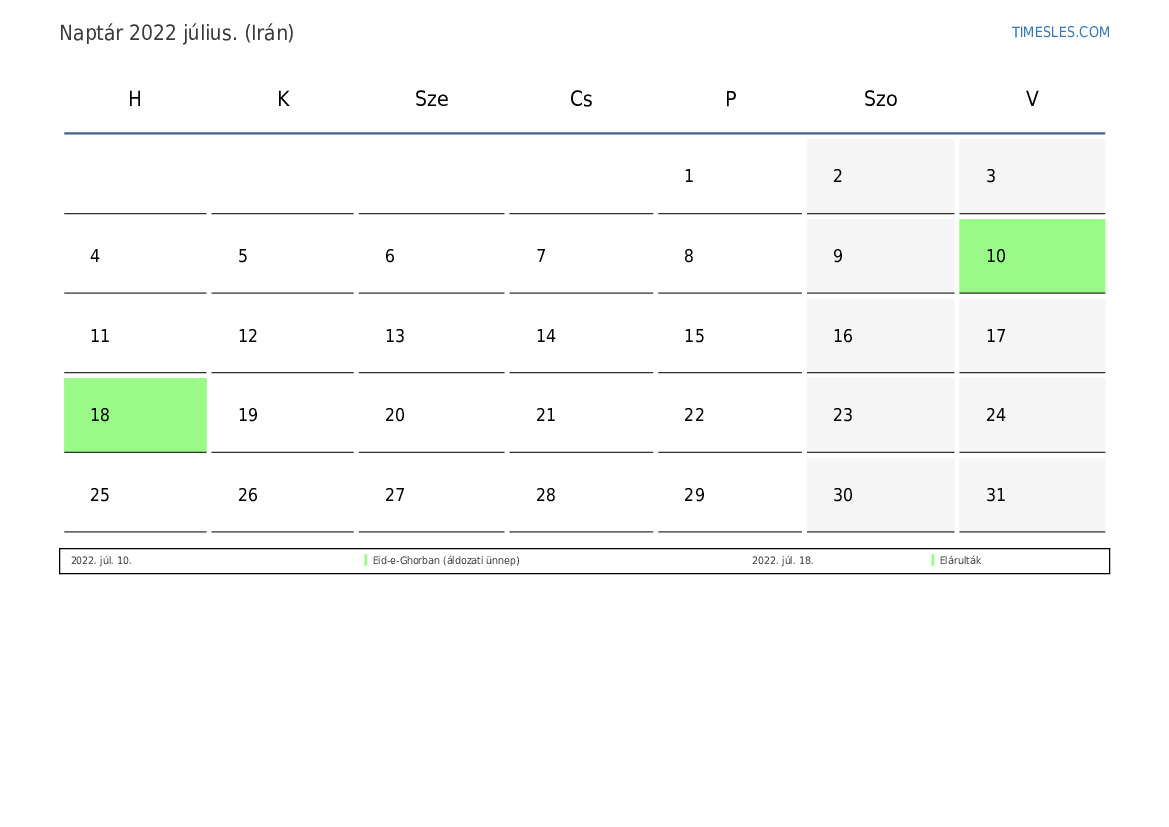The height and width of the screenshot is (827, 1169).
Task: Click on date 15 in the Friday column
Action: coord(695,336)
